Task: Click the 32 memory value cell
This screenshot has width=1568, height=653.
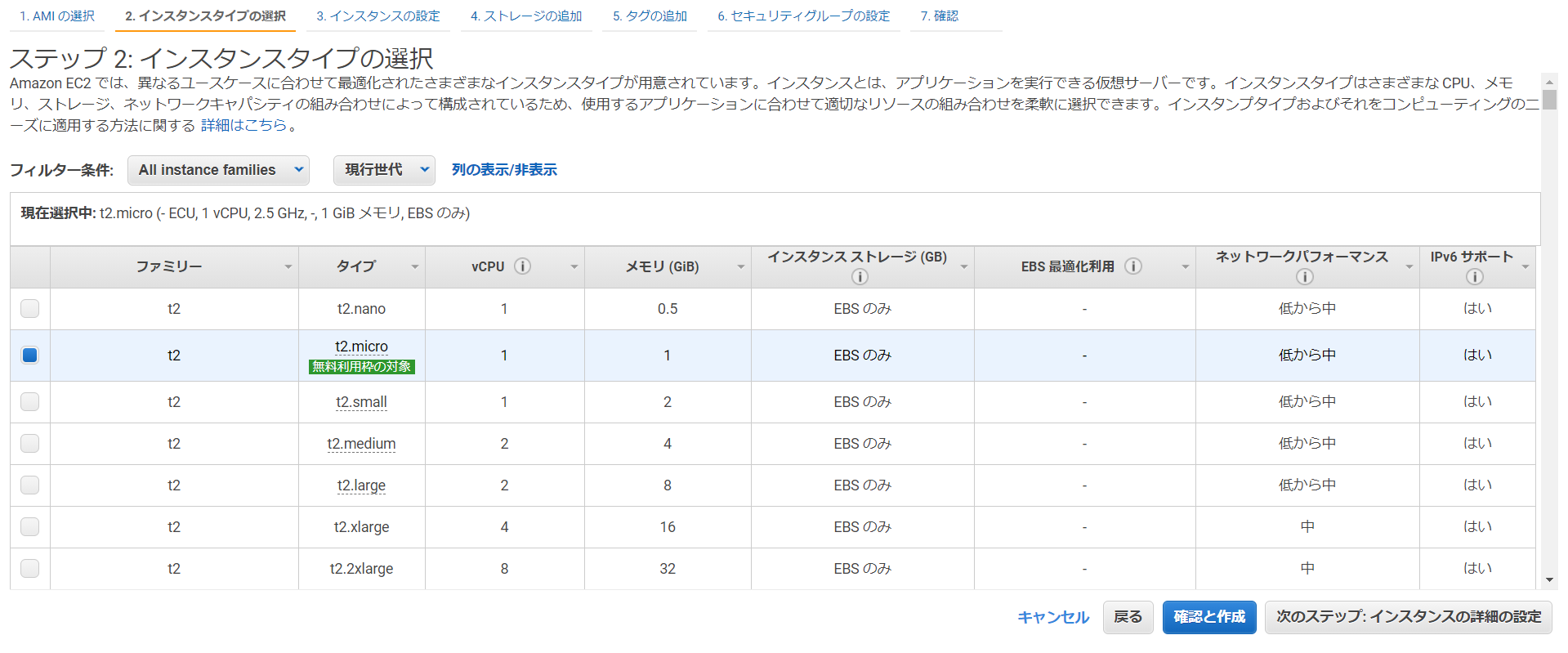Action: pyautogui.click(x=668, y=569)
